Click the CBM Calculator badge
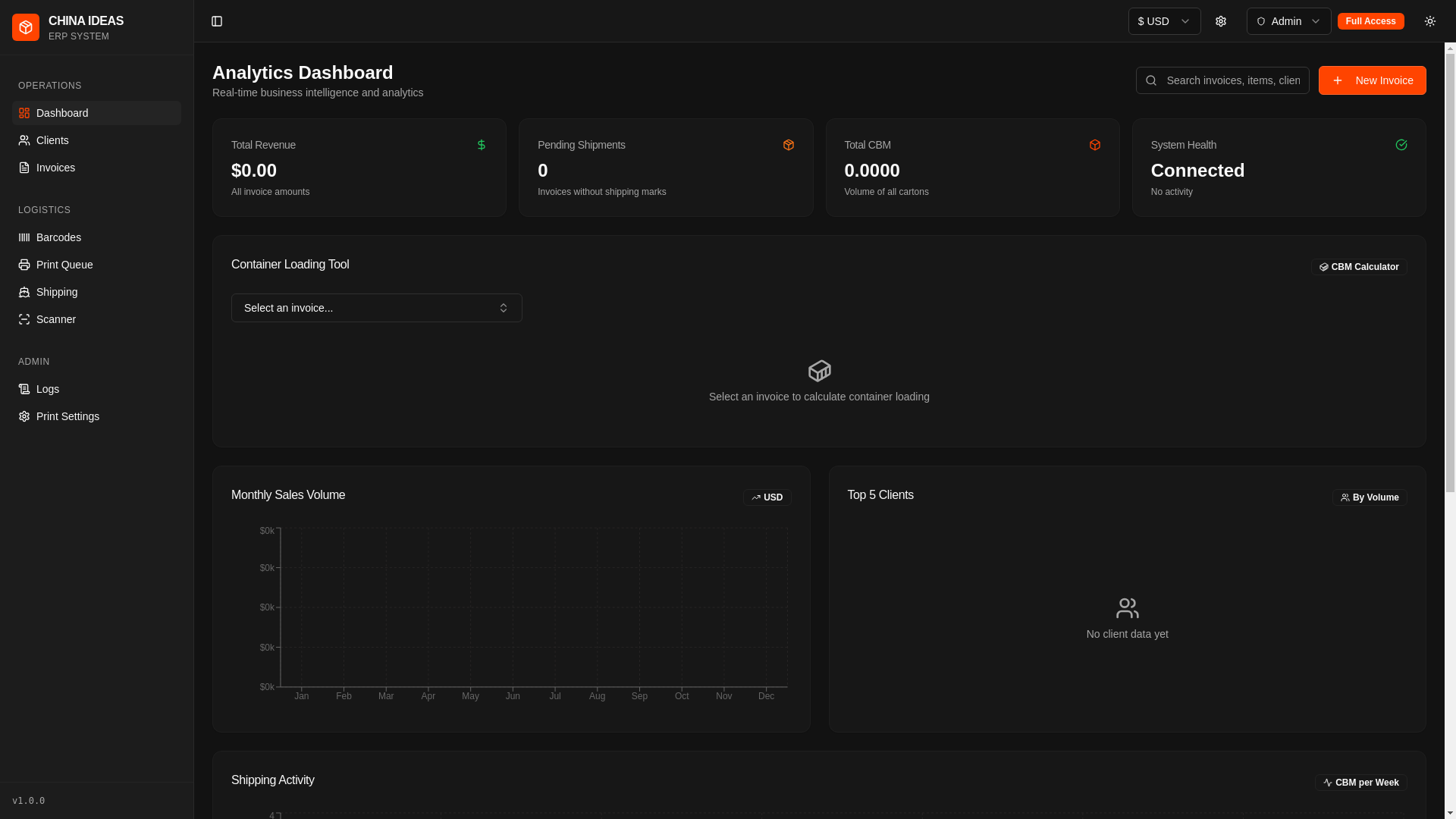This screenshot has height=819, width=1456. (x=1359, y=267)
